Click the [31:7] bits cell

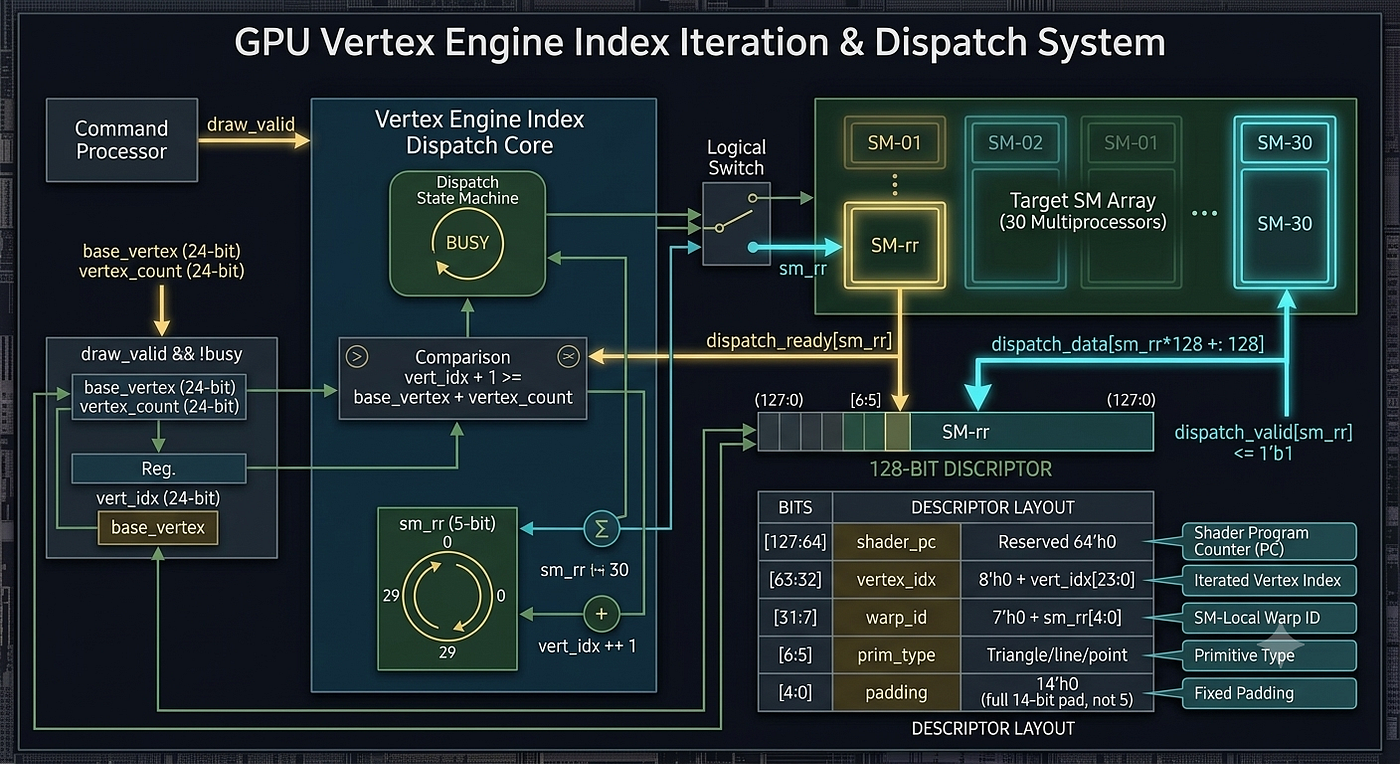click(795, 617)
